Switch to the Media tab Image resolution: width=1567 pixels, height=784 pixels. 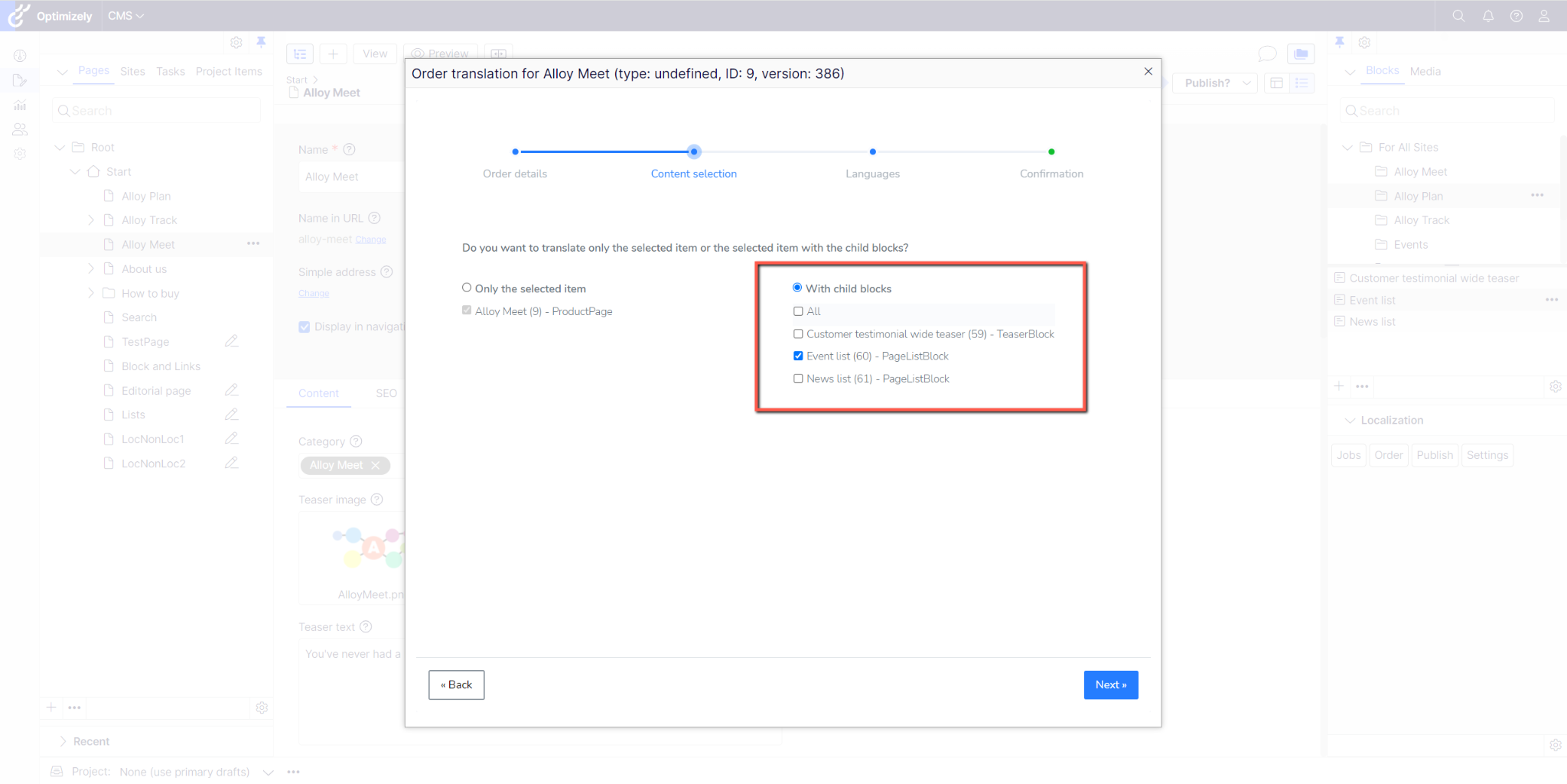coord(1425,71)
